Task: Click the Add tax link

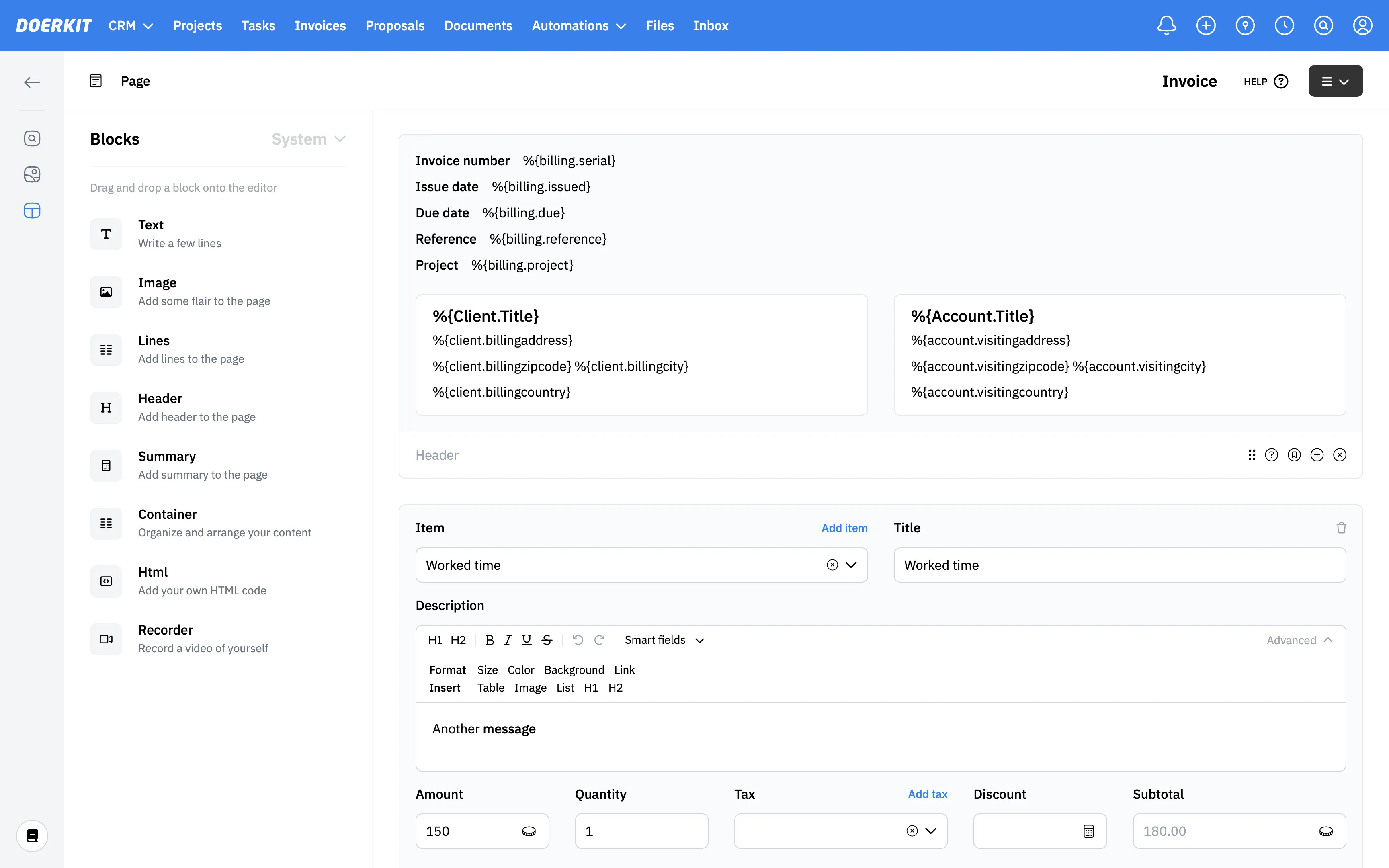Action: pyautogui.click(x=927, y=794)
